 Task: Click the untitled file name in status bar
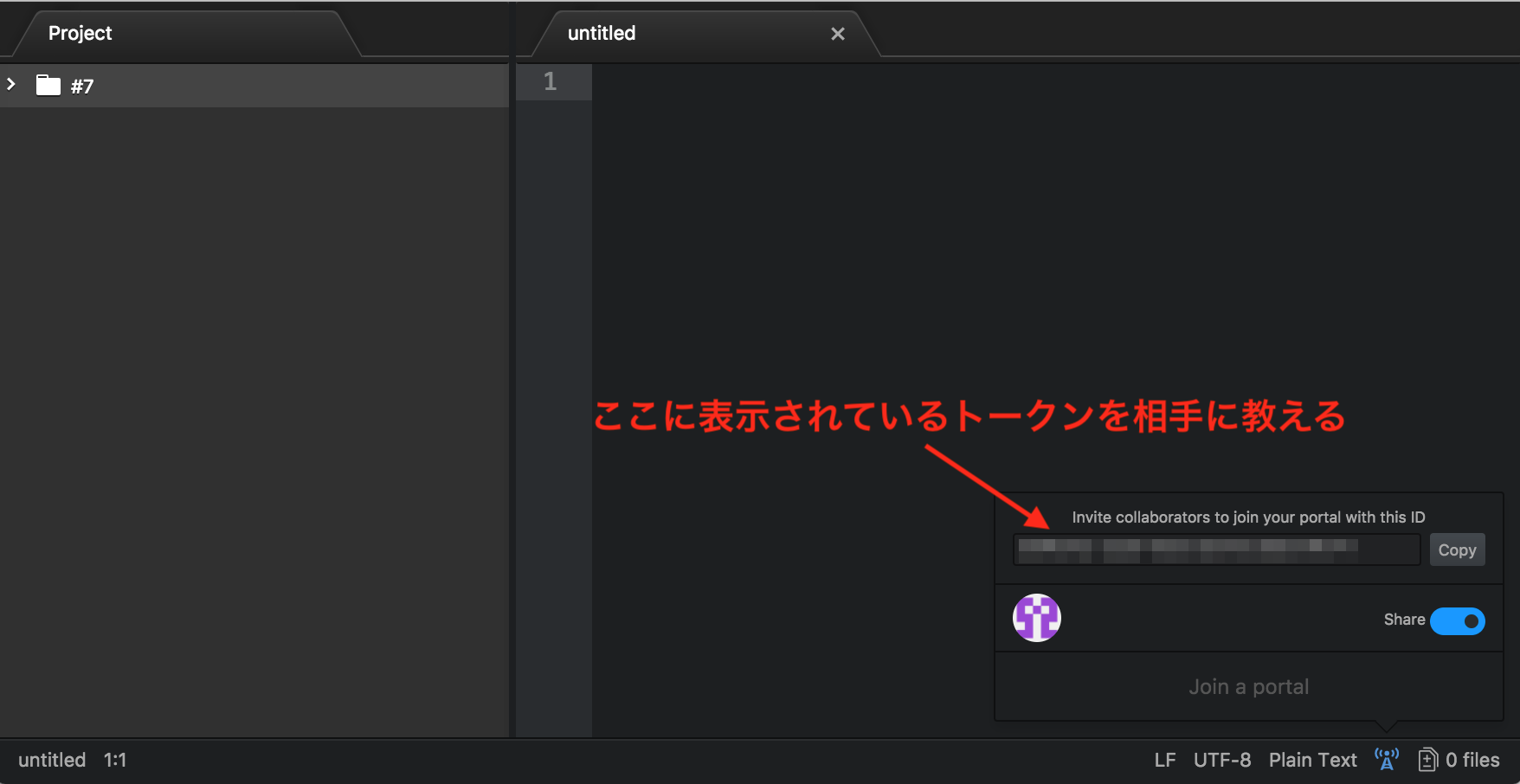[x=52, y=760]
